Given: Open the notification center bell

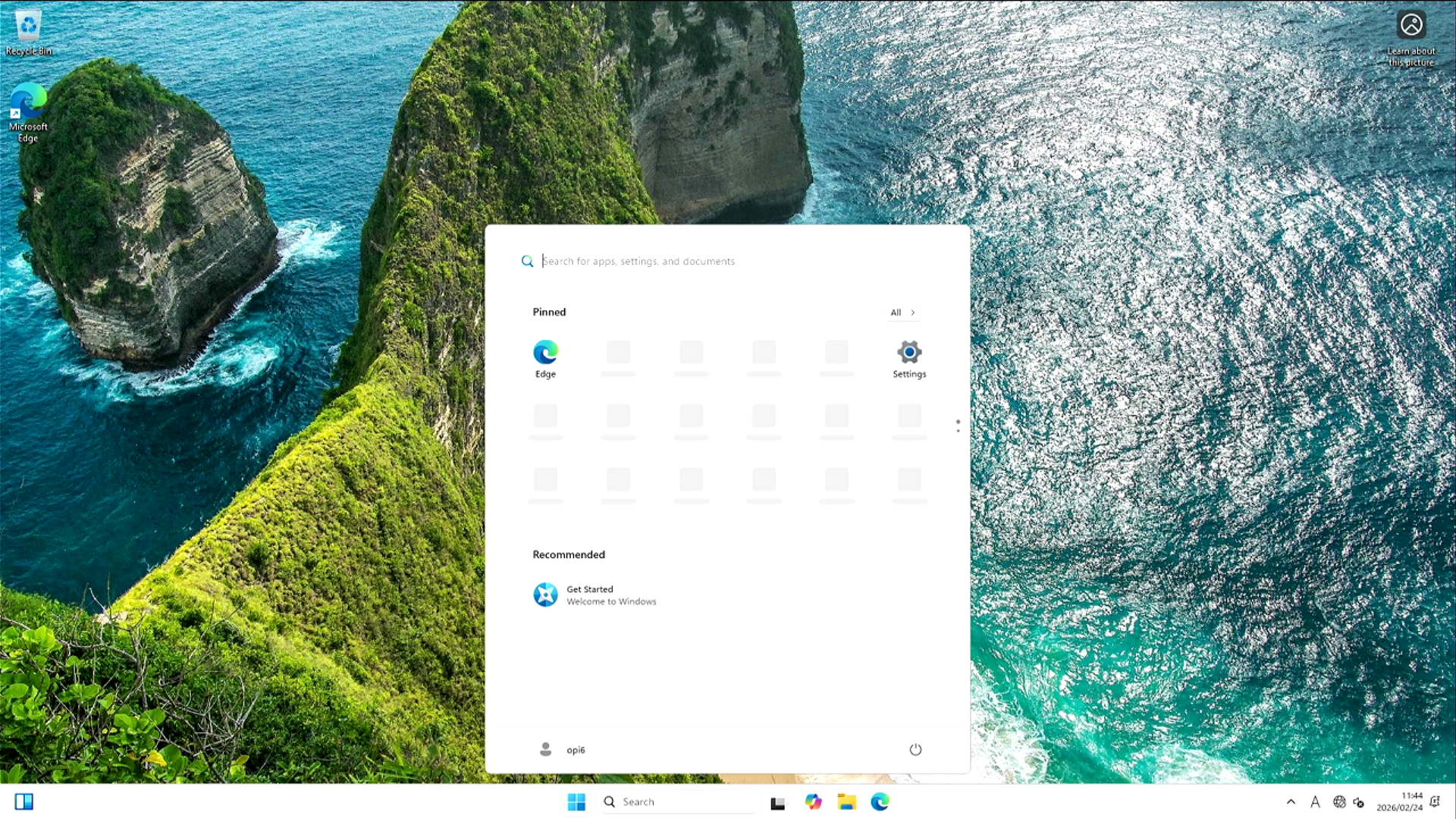Looking at the screenshot, I should 1435,802.
